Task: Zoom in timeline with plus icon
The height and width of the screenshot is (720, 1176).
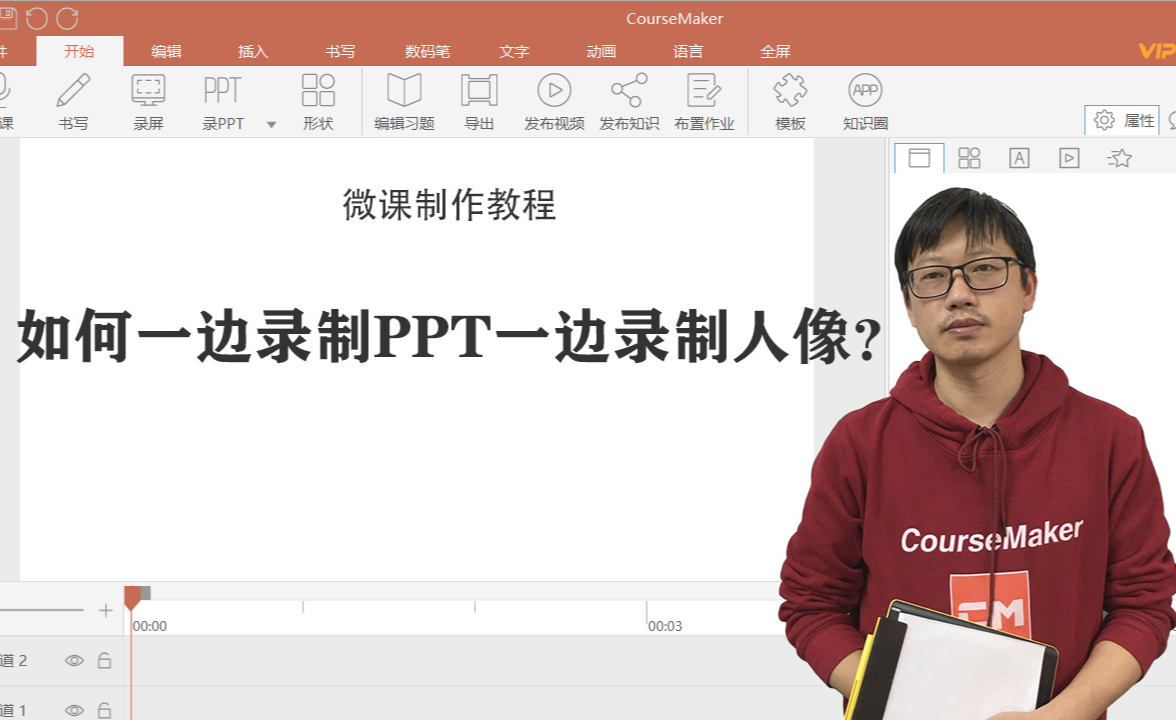Action: [106, 610]
